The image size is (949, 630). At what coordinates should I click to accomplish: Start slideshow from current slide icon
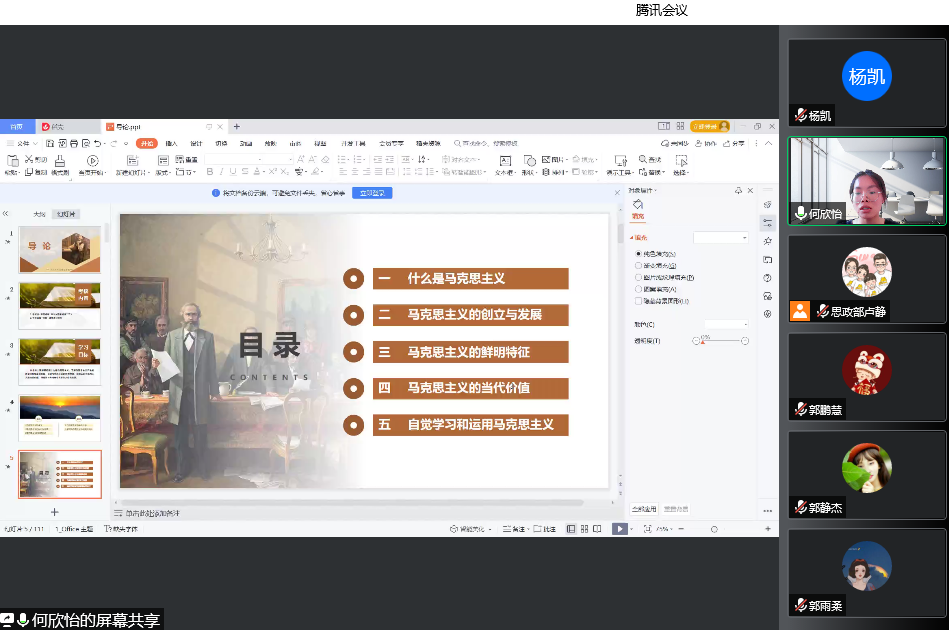(93, 160)
